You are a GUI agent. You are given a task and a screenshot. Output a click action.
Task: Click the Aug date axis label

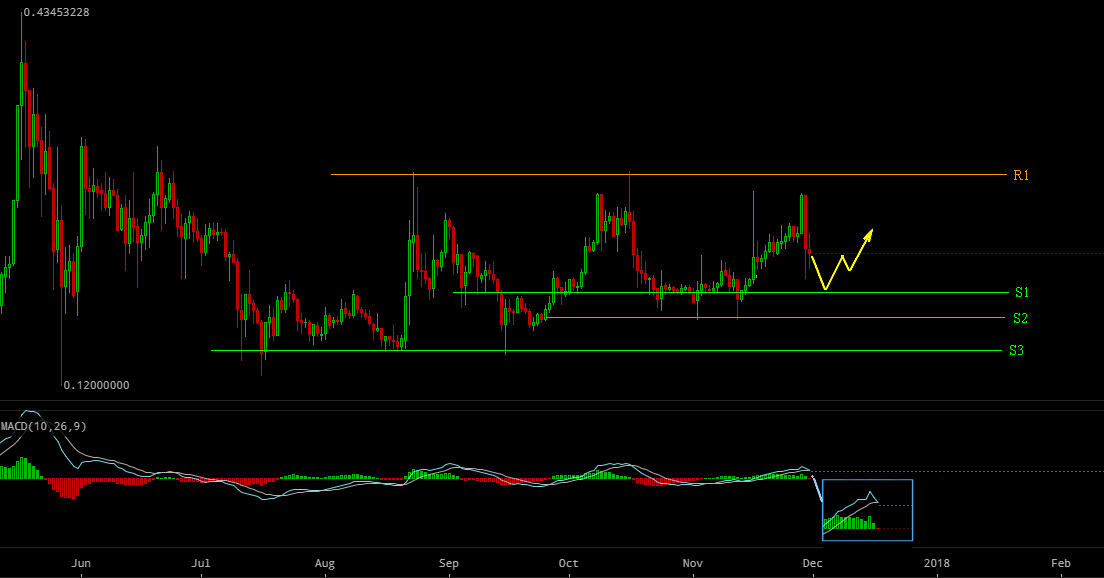point(325,563)
